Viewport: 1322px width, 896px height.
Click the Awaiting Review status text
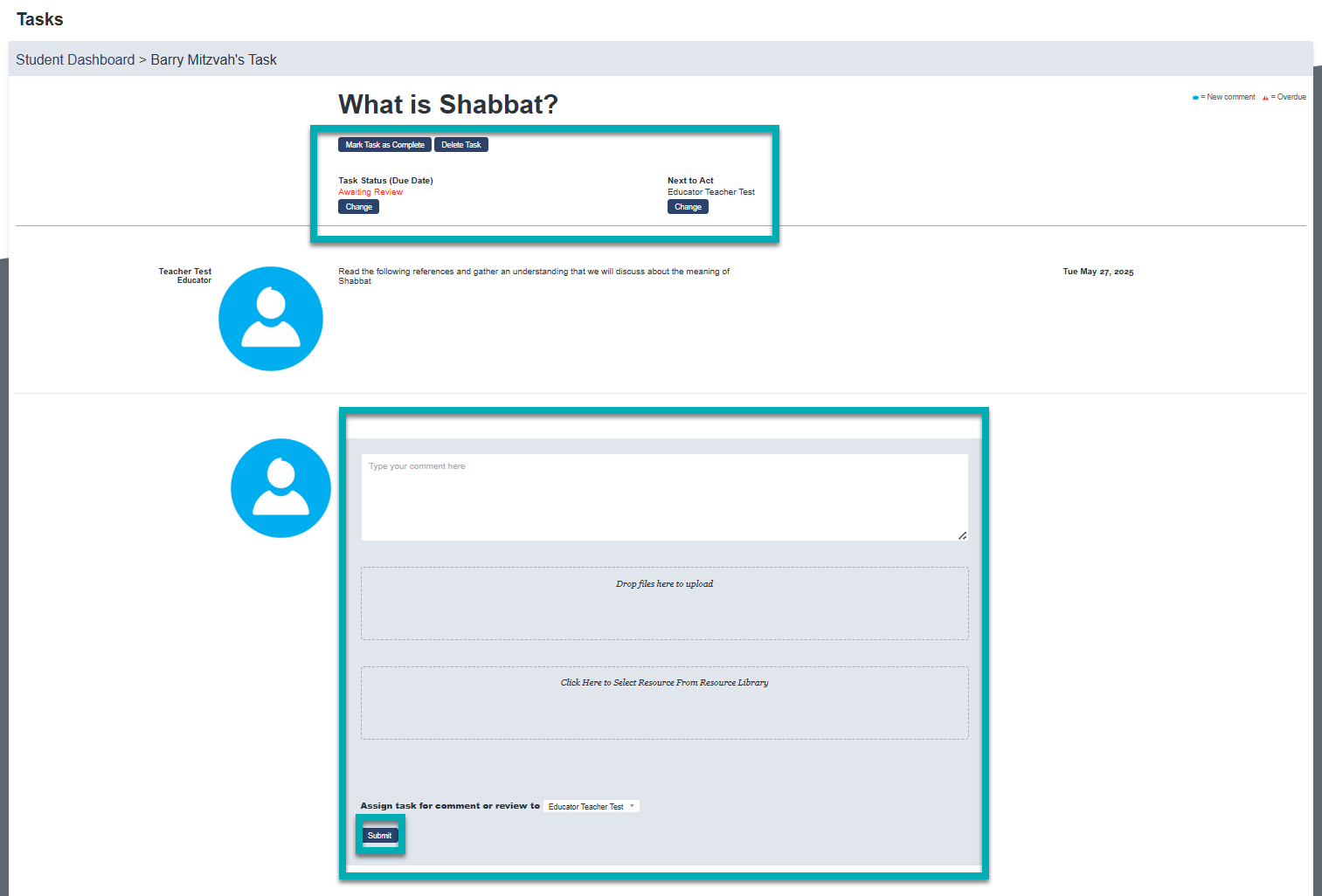(x=370, y=192)
